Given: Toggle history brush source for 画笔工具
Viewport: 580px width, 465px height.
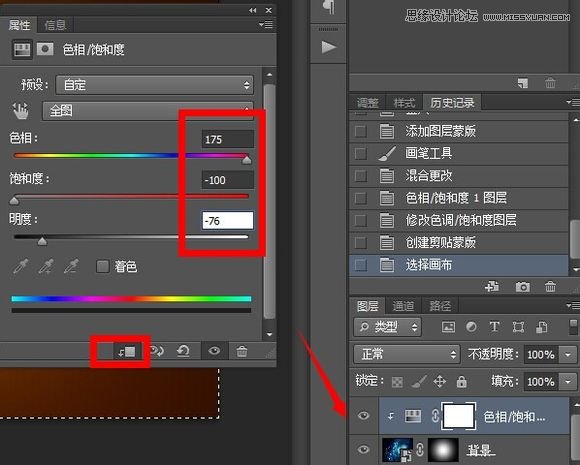Looking at the screenshot, I should 361,153.
